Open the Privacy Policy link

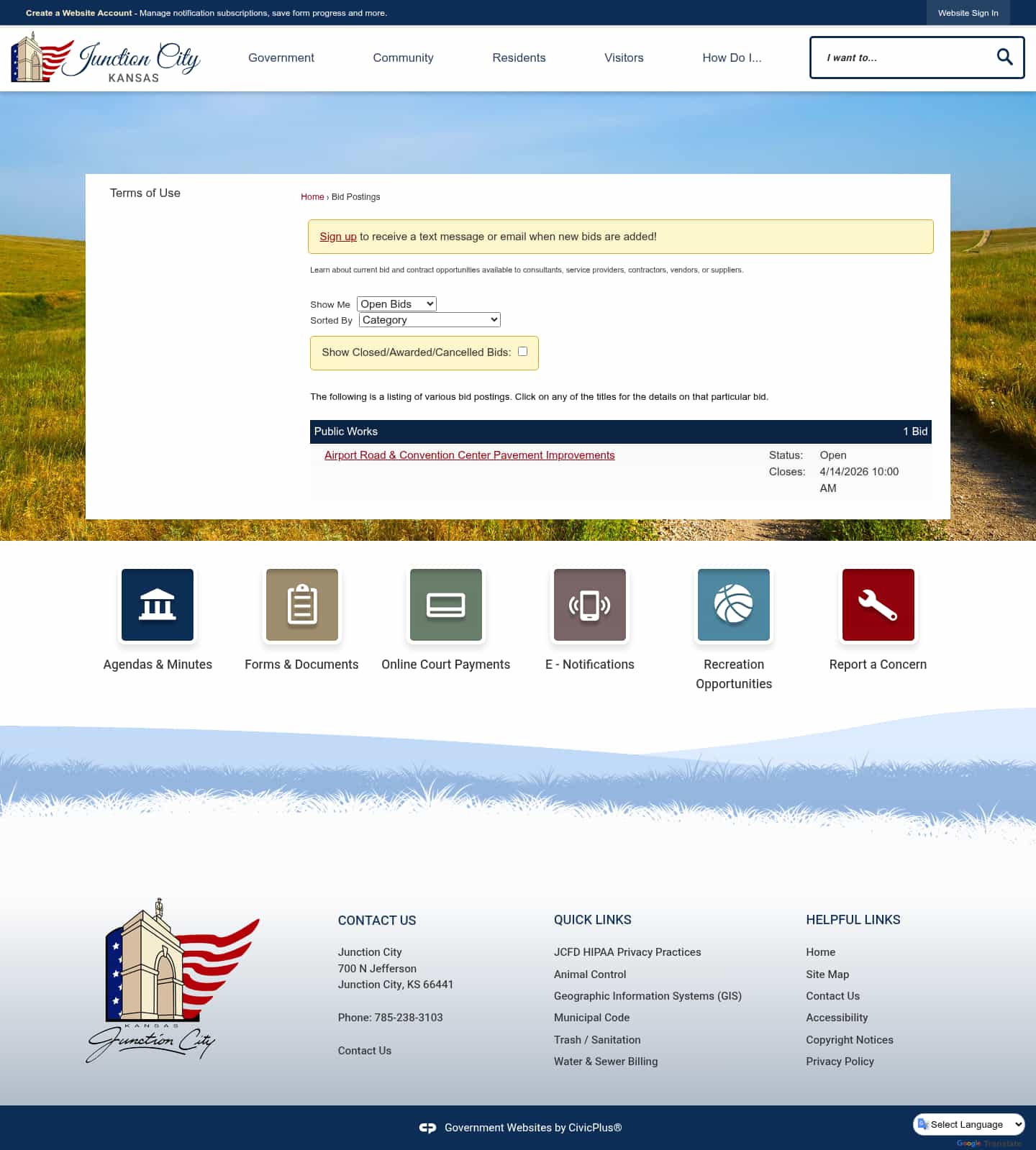point(840,1062)
